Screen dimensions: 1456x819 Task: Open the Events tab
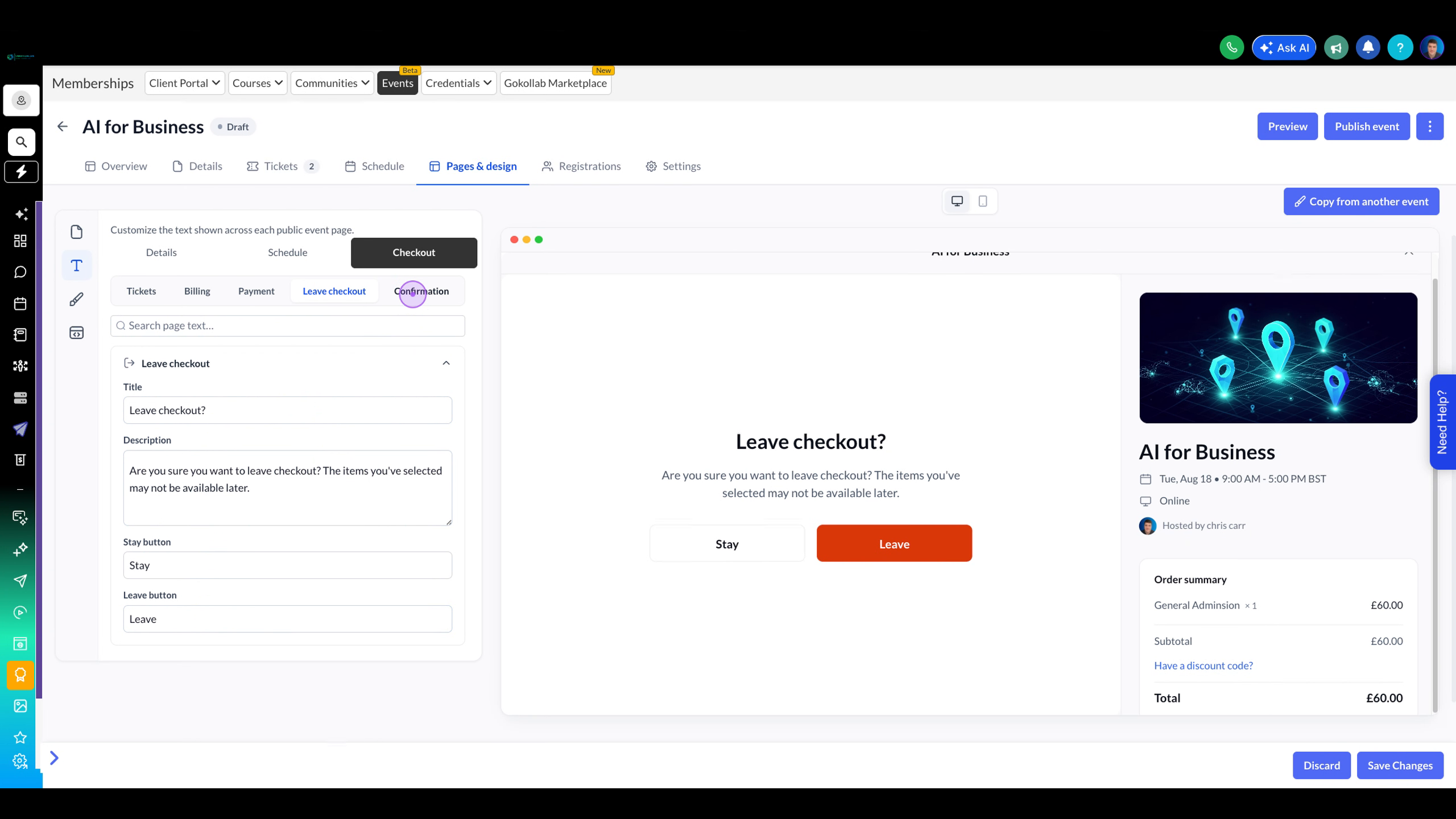pos(398,83)
